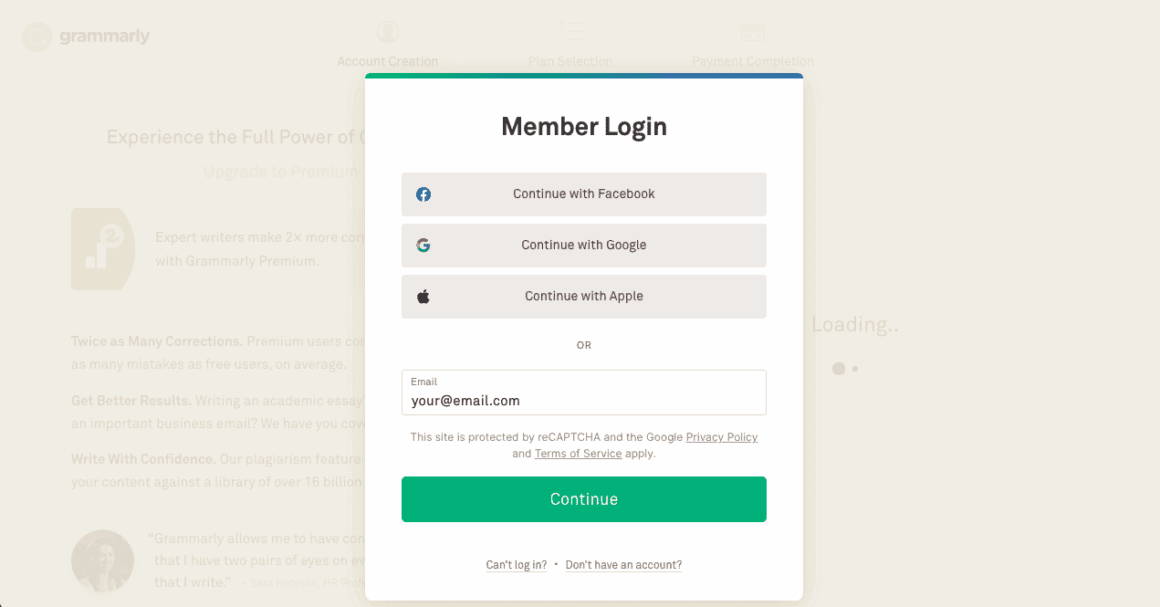Open the Terms of Service link
Viewport: 1160px width, 607px height.
578,453
